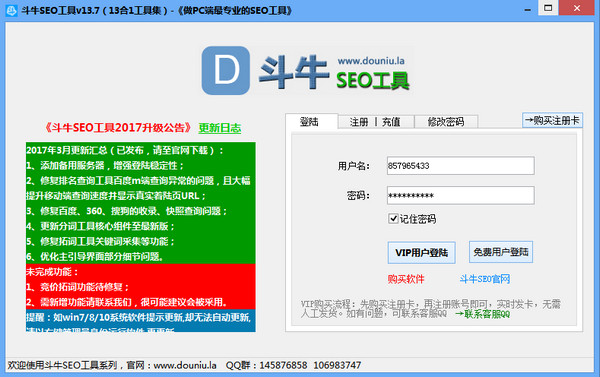Click the line '4、更新分词工具核心组件至最新版'
Image resolution: width=600 pixels, height=377 pixels.
click(x=100, y=226)
